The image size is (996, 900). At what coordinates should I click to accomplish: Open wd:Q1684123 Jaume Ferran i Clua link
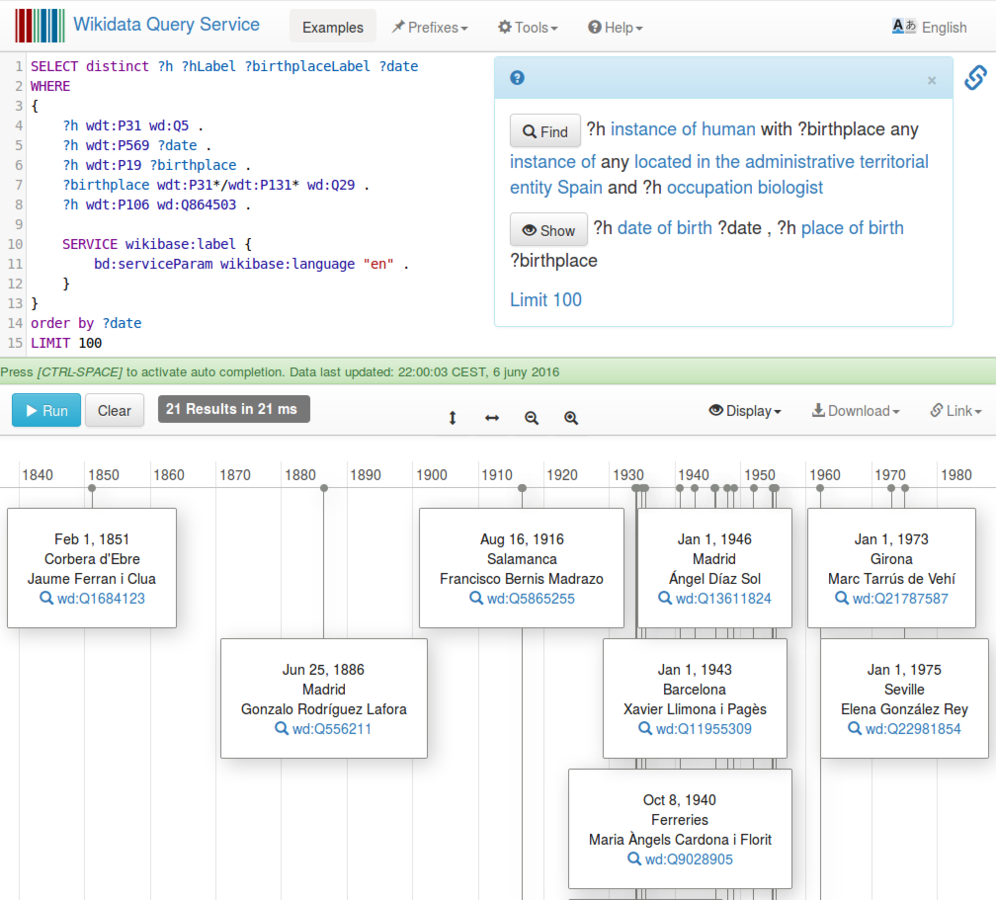pyautogui.click(x=101, y=598)
